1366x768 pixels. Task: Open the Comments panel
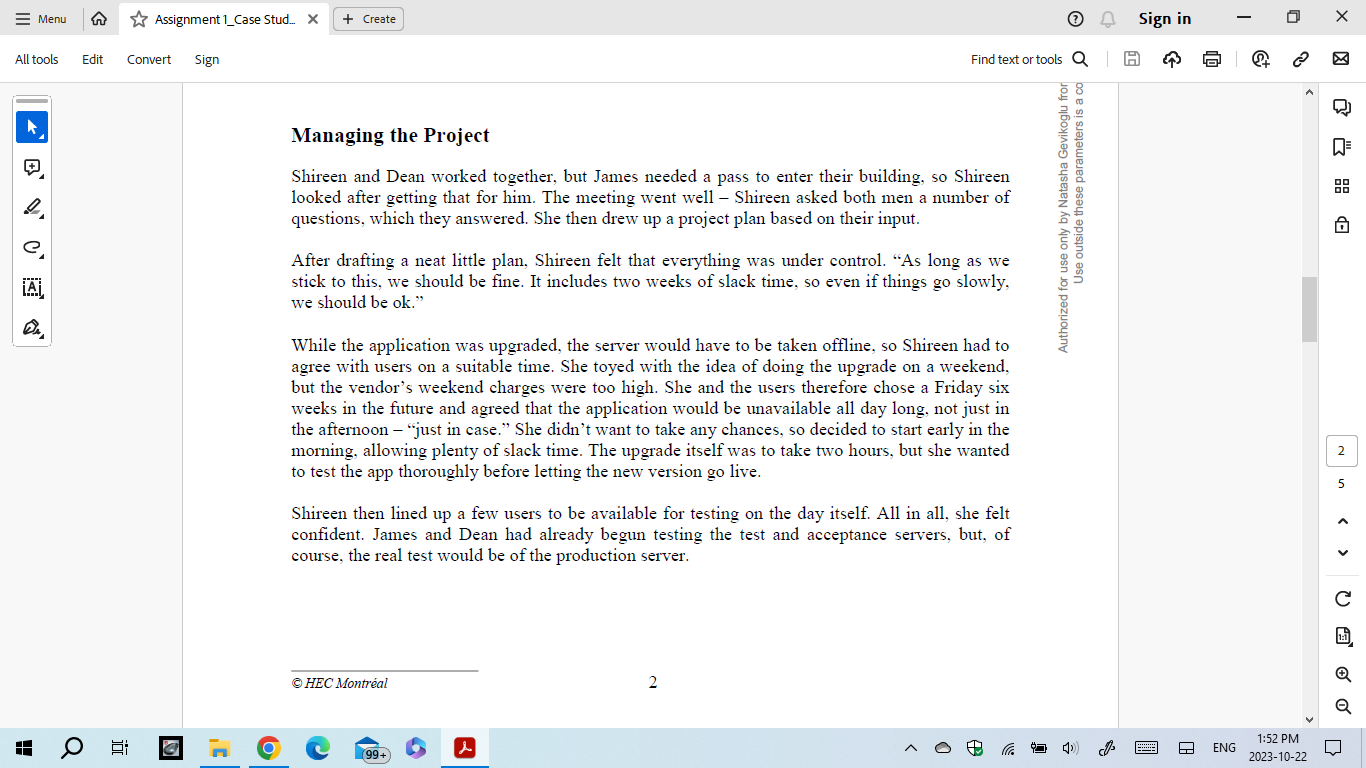tap(1341, 107)
